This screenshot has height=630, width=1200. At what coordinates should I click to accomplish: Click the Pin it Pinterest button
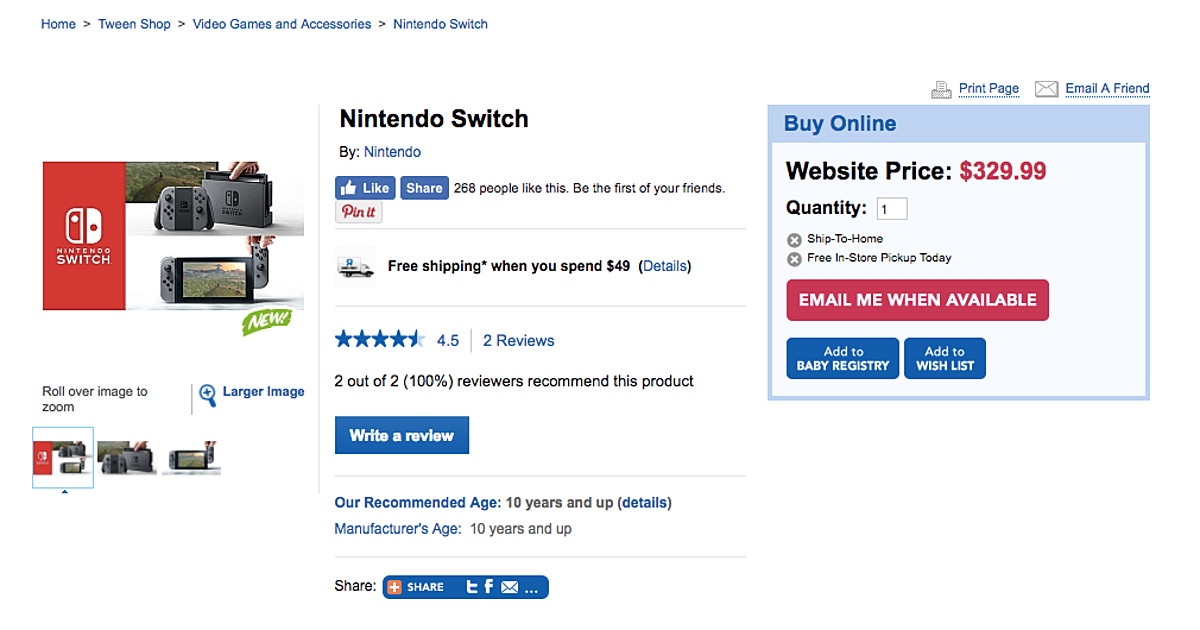[358, 212]
